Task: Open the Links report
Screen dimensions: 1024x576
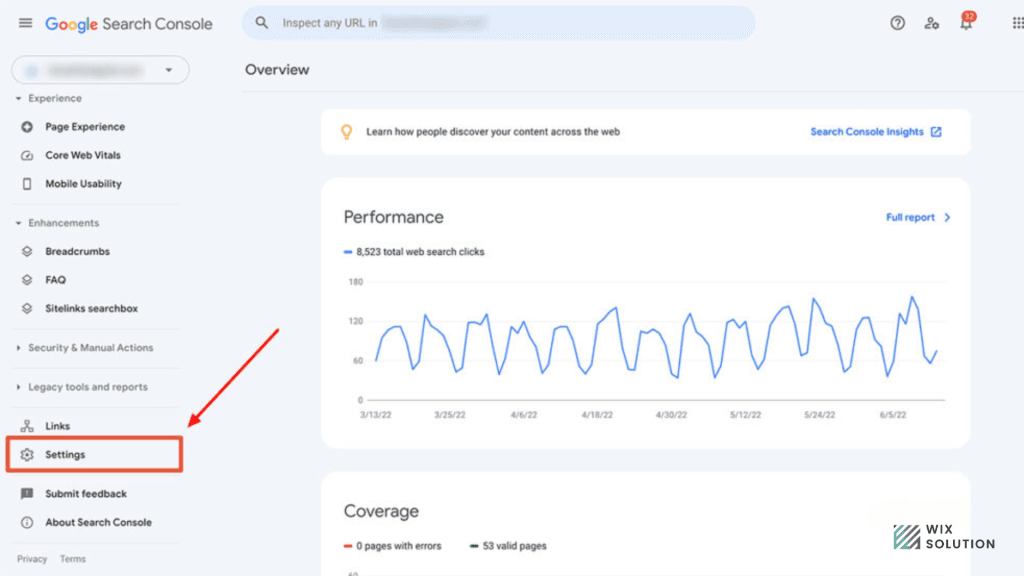Action: click(57, 426)
